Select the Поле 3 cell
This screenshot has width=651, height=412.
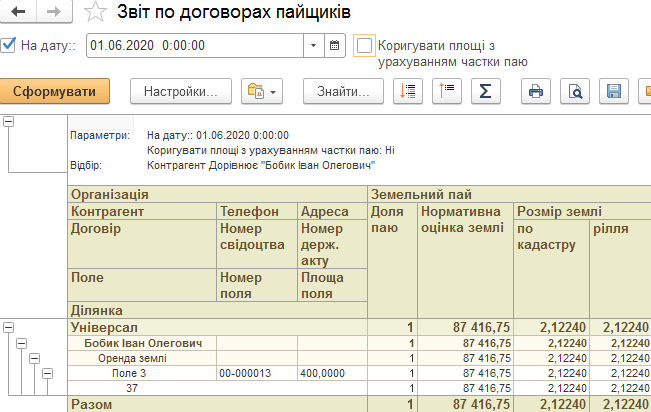pos(142,373)
